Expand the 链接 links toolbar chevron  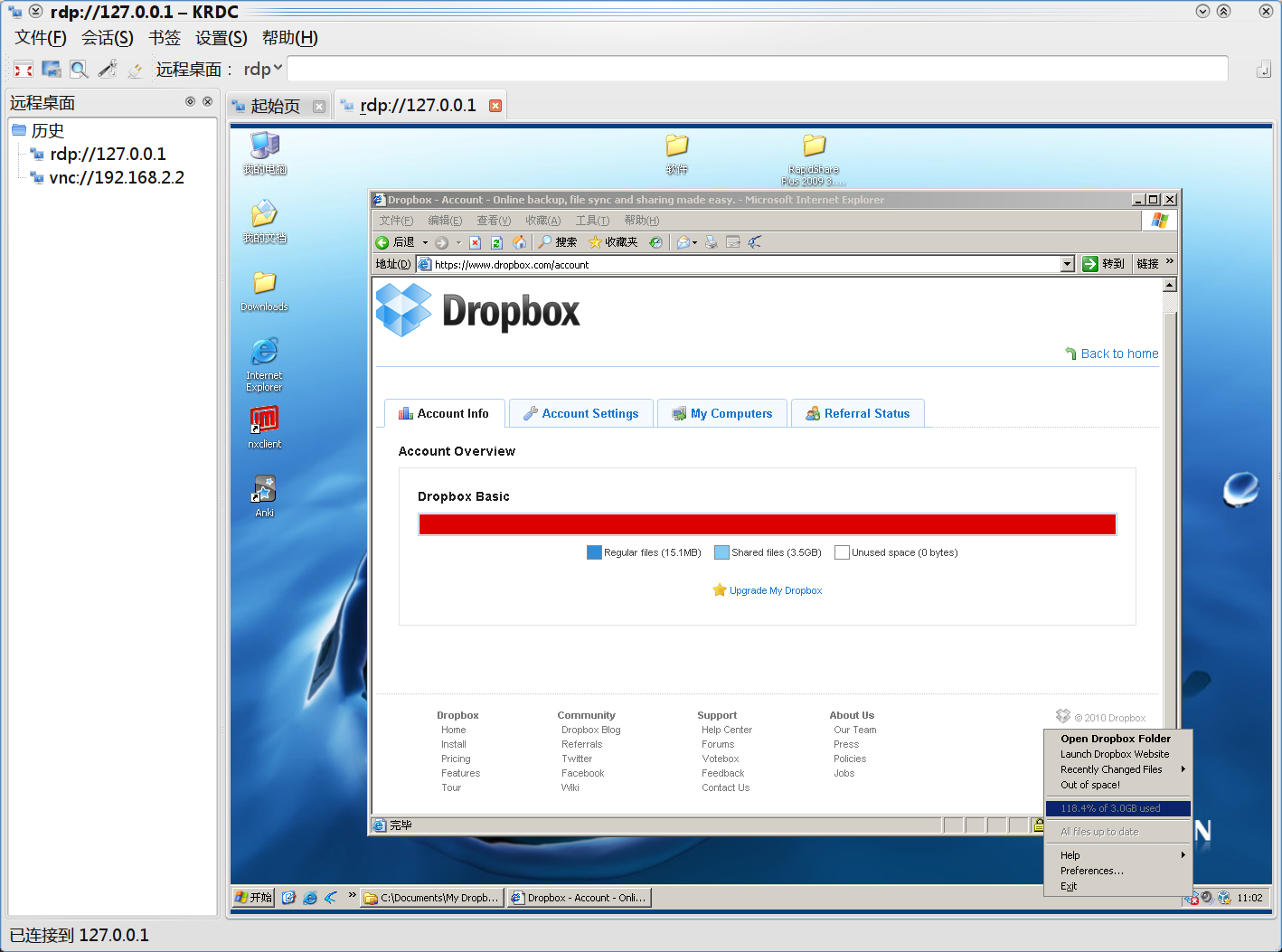(1169, 262)
